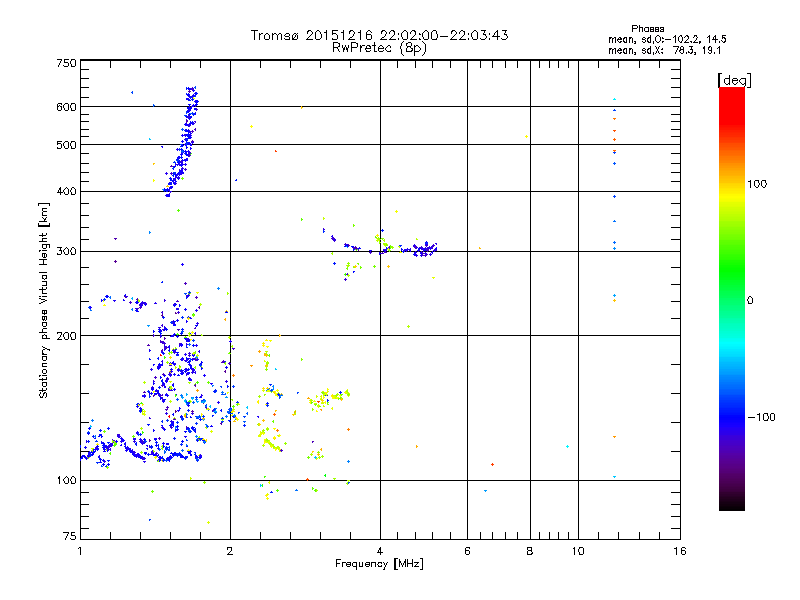
Task: Click the y-axis label '300'
Action: pyautogui.click(x=66, y=252)
